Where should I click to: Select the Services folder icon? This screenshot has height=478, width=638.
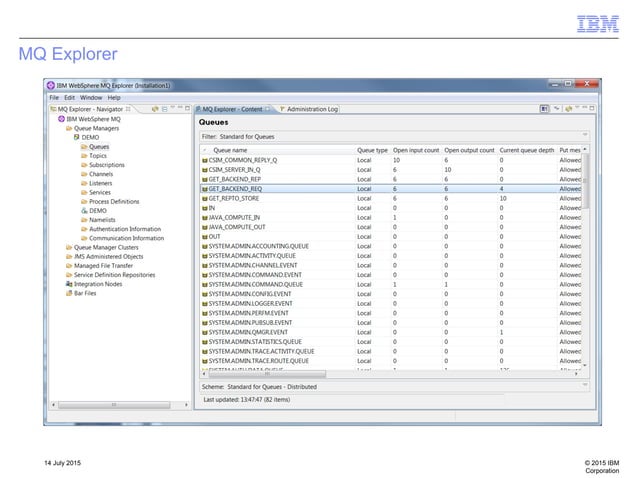coord(84,192)
